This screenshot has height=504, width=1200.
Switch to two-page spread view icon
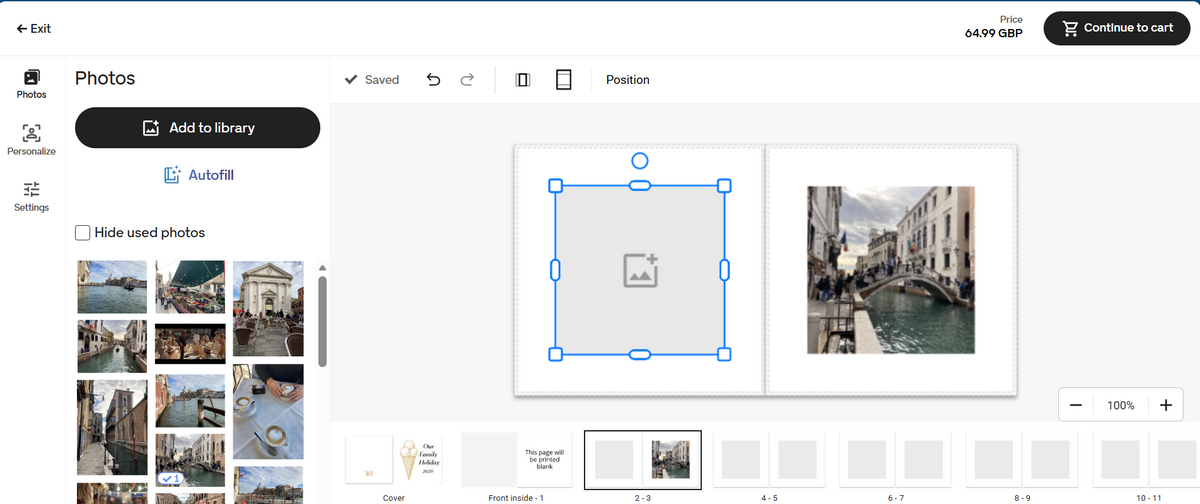point(522,80)
